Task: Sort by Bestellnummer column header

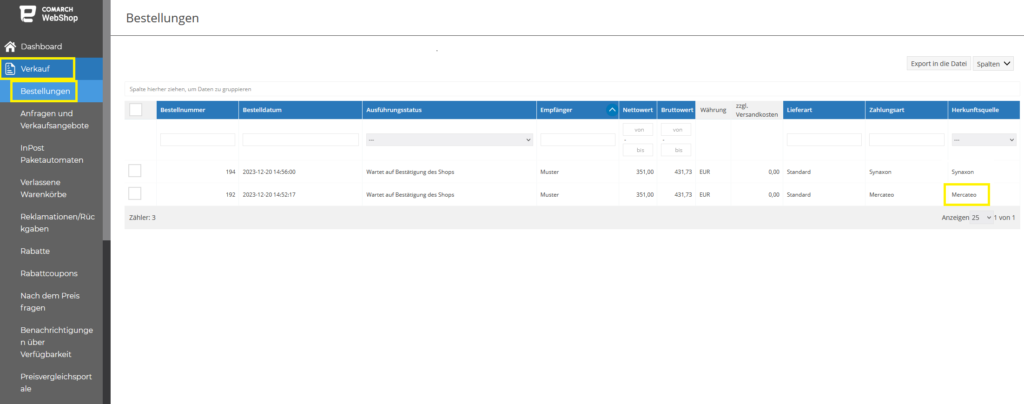Action: point(197,110)
